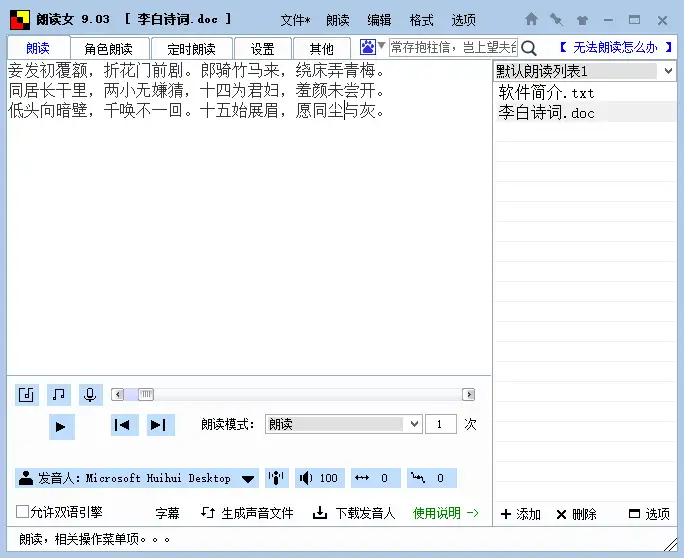Switch to the 定时朗读 tab
The height and width of the screenshot is (558, 684).
tap(191, 48)
